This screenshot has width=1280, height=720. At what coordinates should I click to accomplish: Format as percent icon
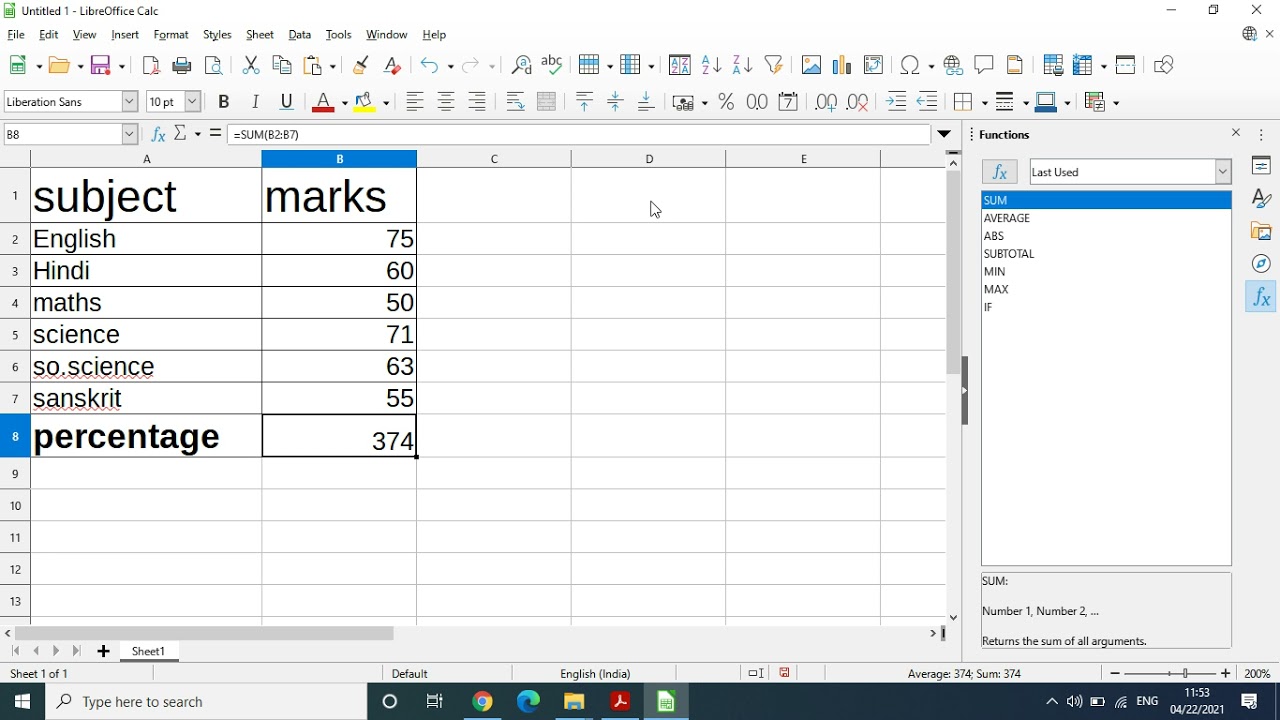726,102
